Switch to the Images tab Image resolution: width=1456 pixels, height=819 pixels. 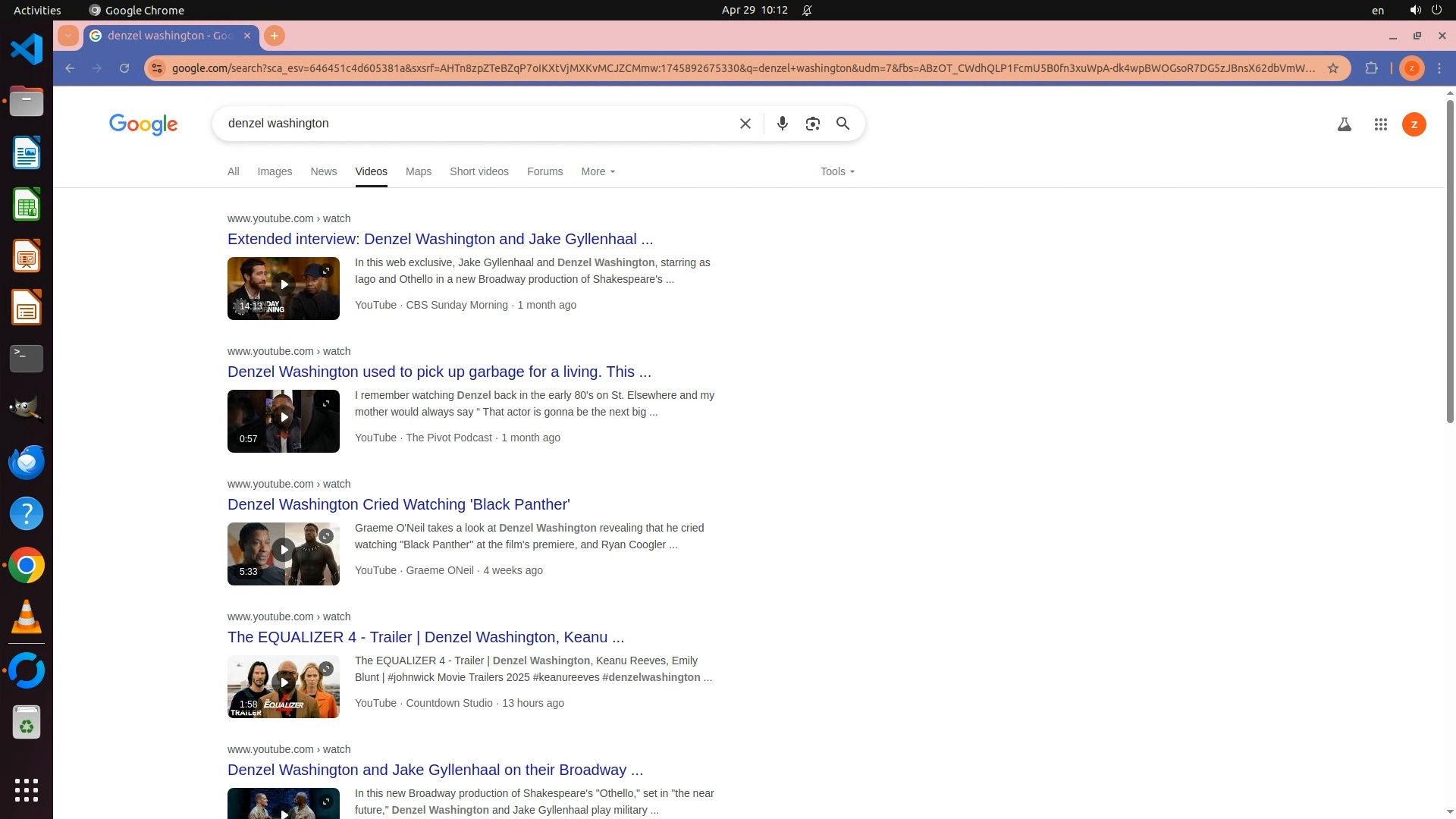(x=275, y=171)
